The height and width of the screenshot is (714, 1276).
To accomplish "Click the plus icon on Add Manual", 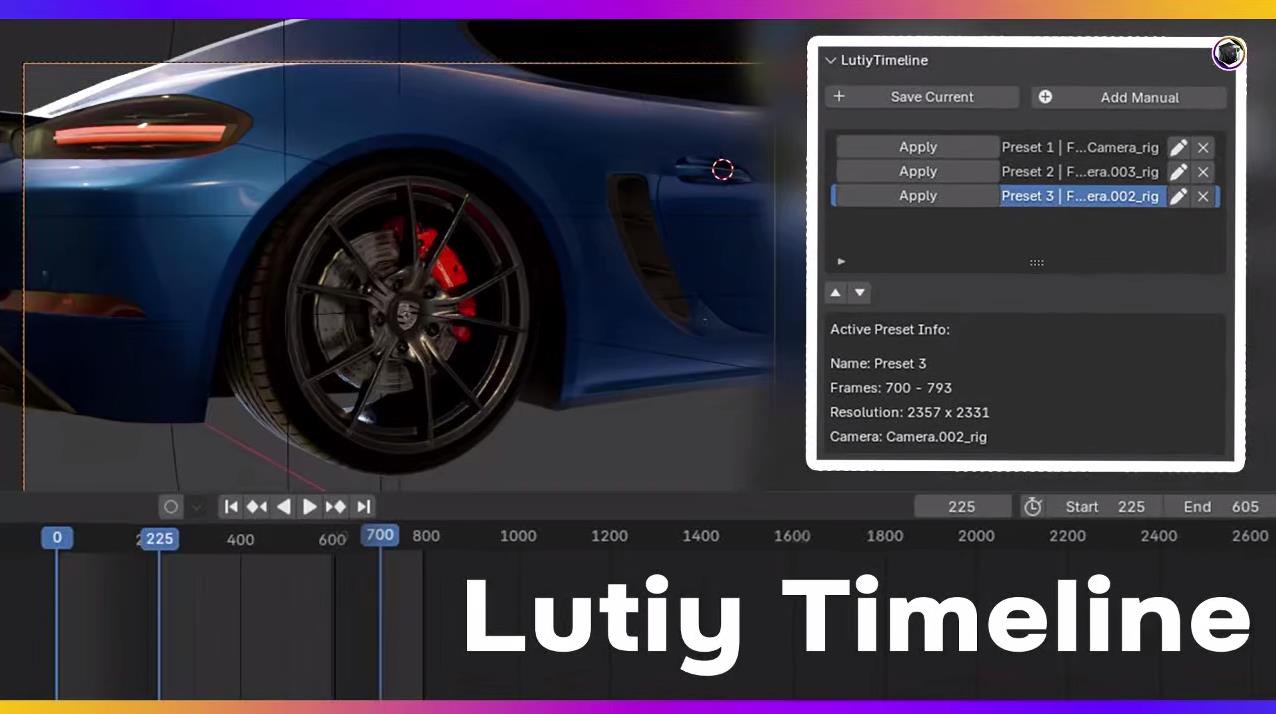I will 1044,97.
